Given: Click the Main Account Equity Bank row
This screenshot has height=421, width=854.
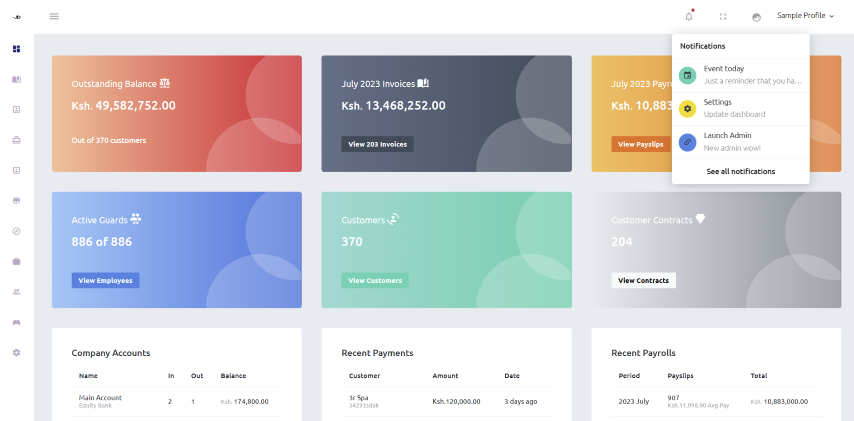Looking at the screenshot, I should (176, 401).
